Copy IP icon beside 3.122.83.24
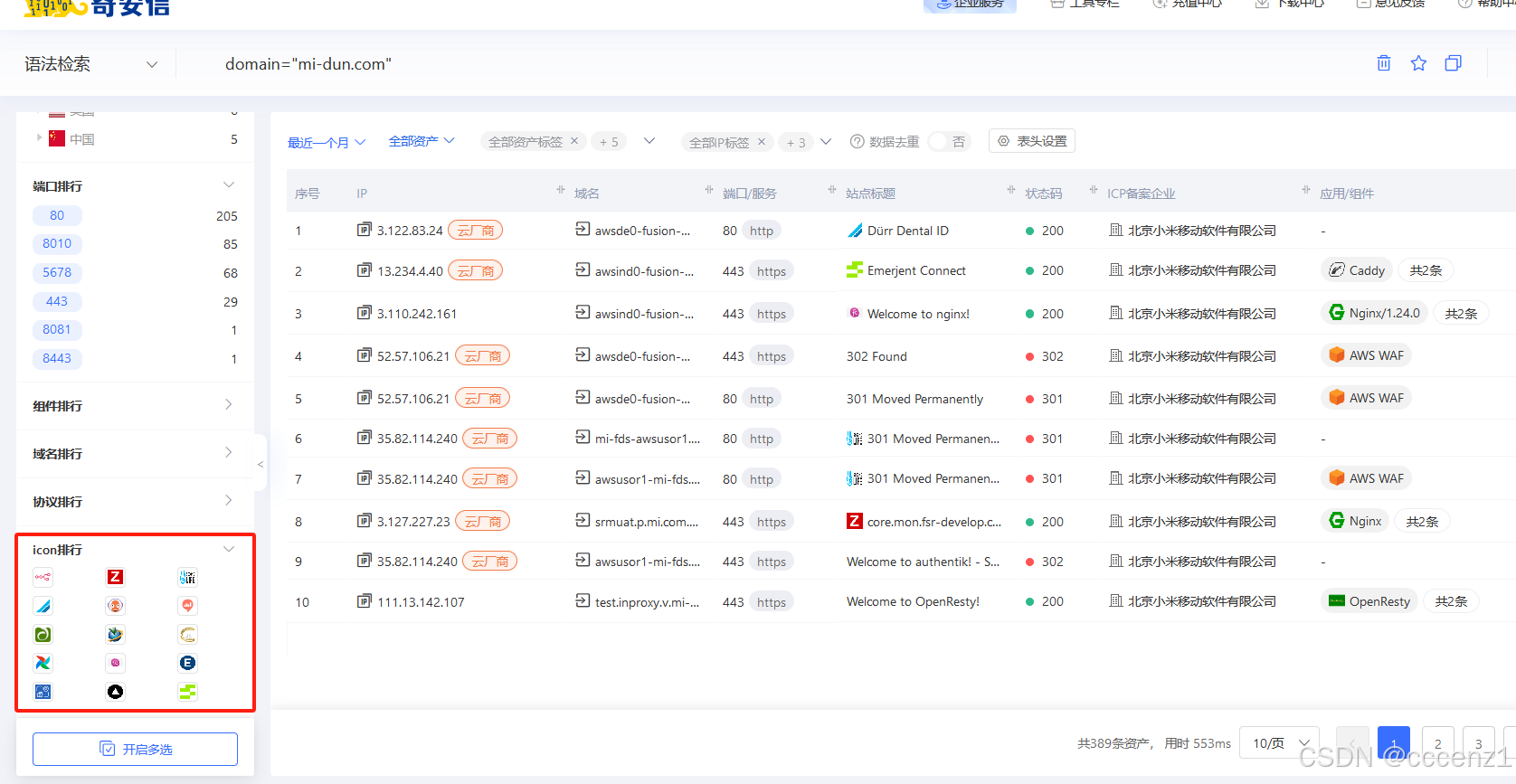Viewport: 1516px width, 784px height. [364, 230]
